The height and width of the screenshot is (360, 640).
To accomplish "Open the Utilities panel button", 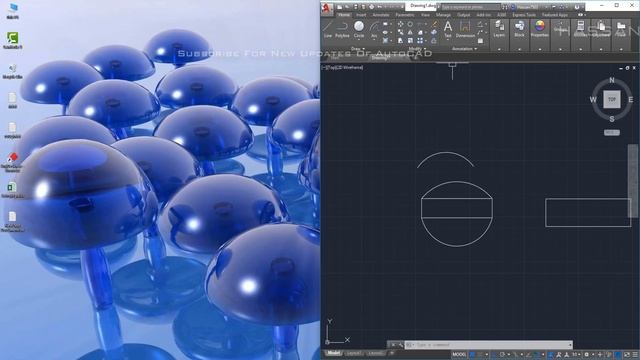I will pos(580,29).
